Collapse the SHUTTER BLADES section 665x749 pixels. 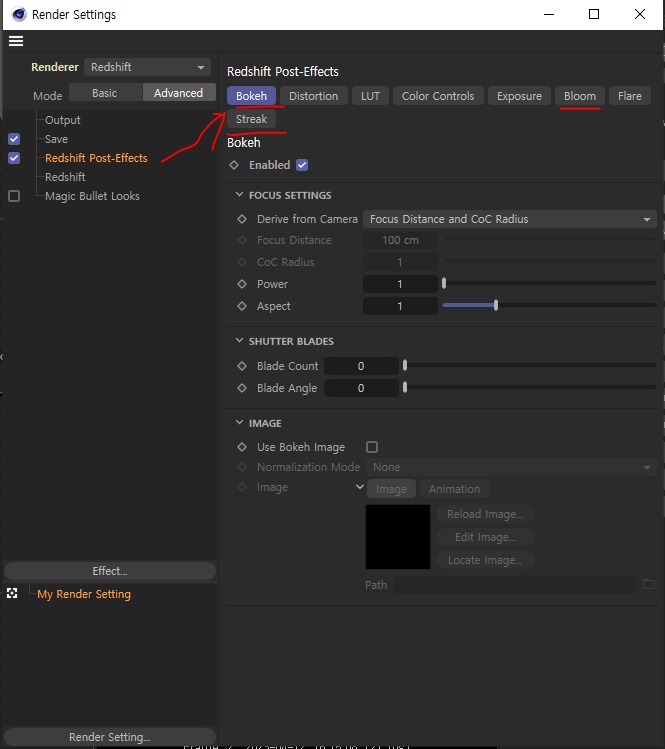239,341
